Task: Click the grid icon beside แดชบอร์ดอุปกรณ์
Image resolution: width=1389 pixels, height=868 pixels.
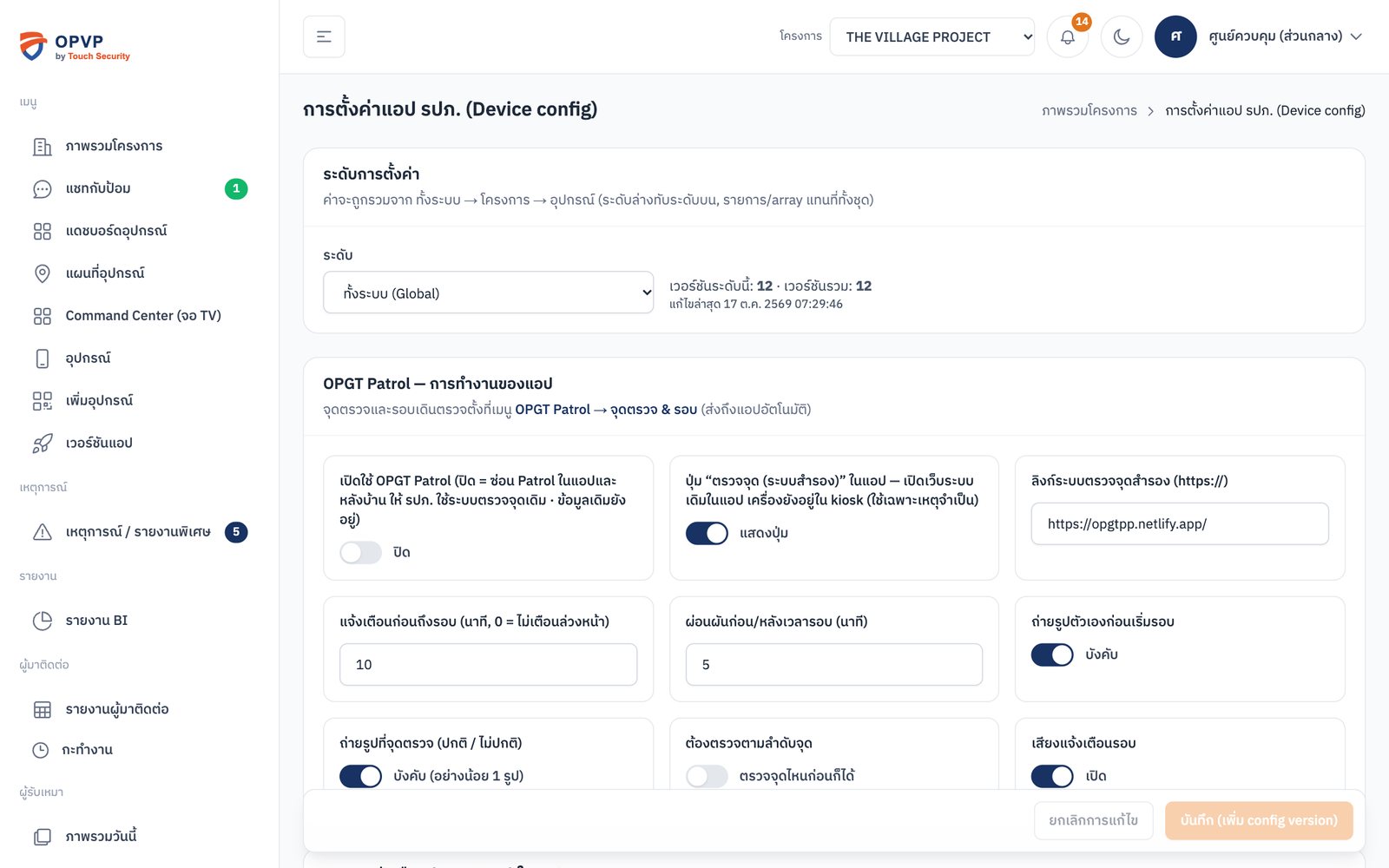Action: tap(43, 231)
